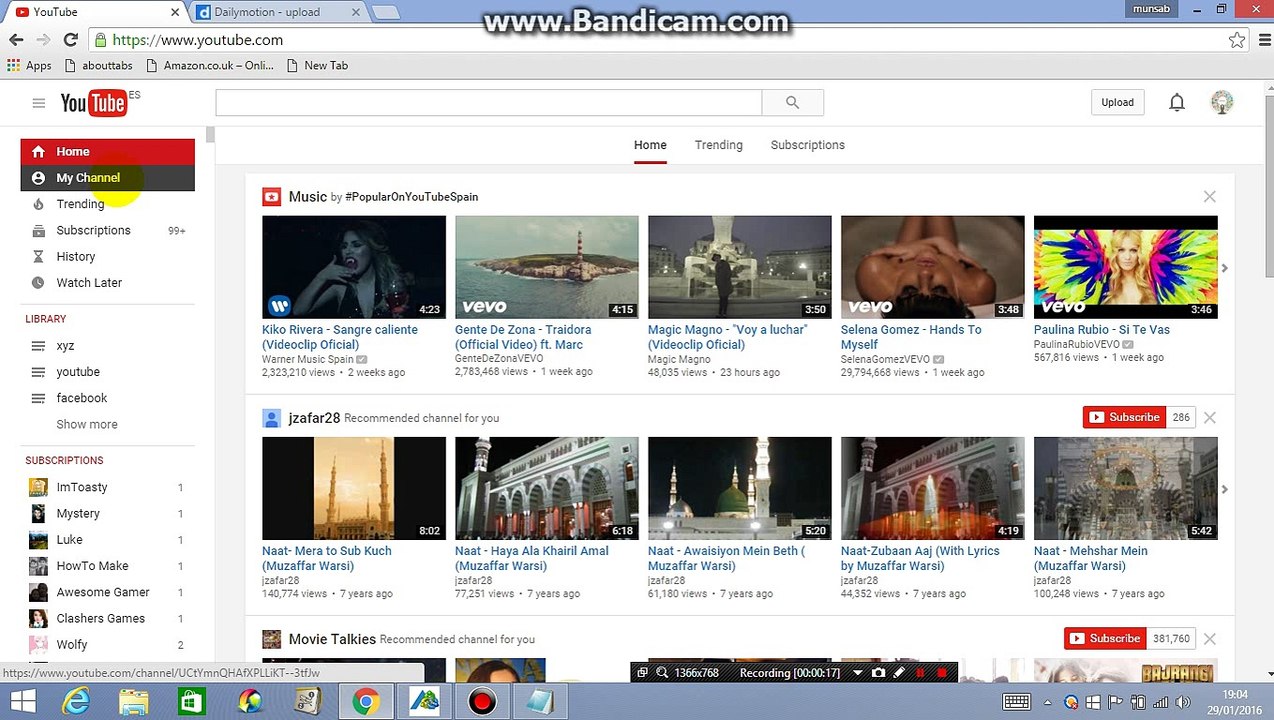
Task: Open Subscriptions in the sidebar
Action: coord(93,230)
